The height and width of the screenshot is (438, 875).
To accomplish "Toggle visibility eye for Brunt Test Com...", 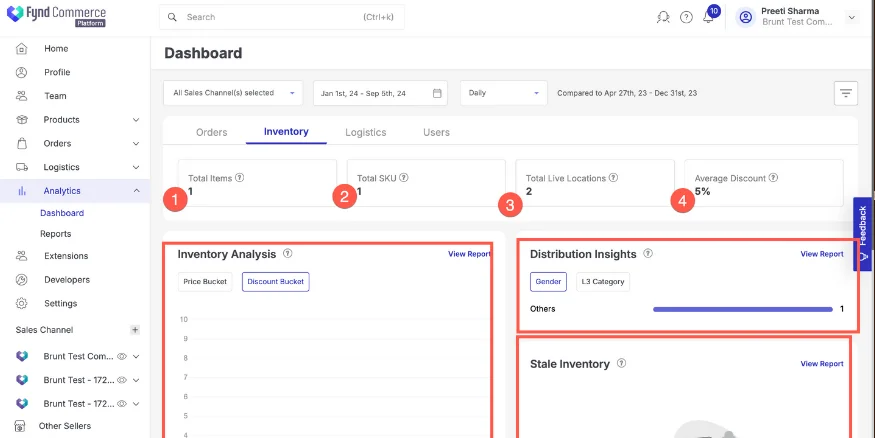I will click(x=122, y=356).
